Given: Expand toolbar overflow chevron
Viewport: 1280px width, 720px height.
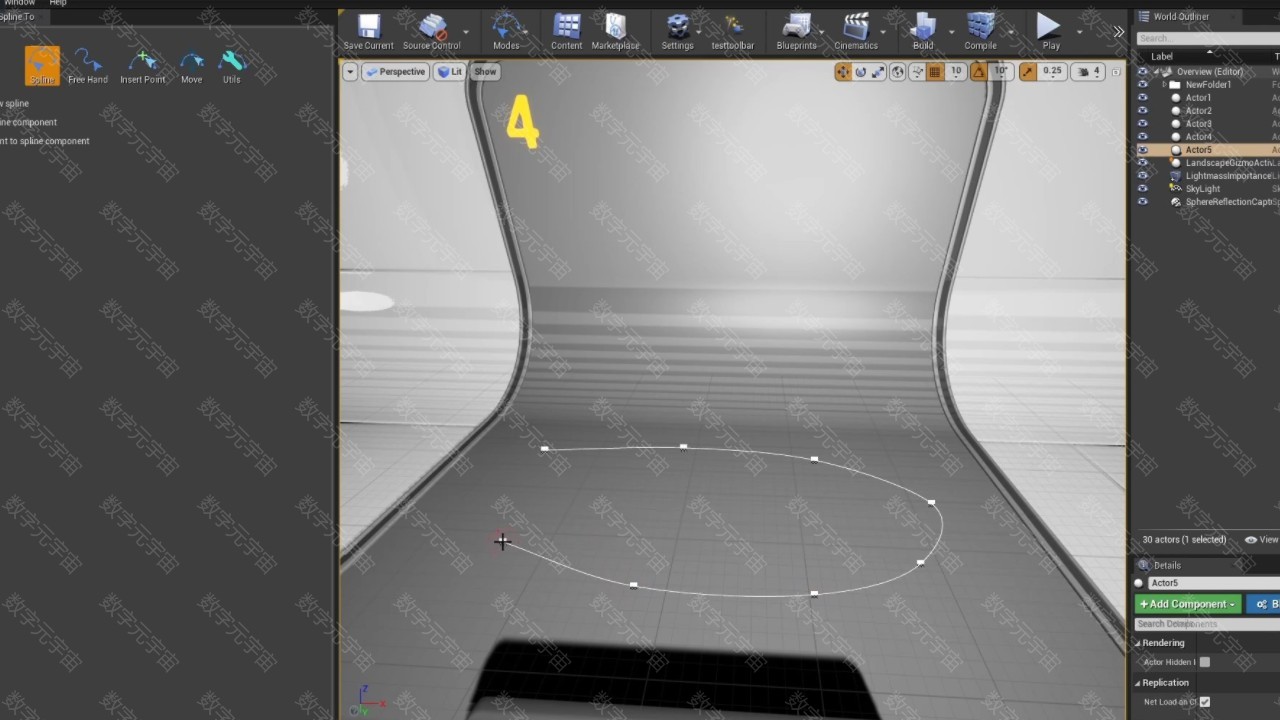Looking at the screenshot, I should (1119, 32).
